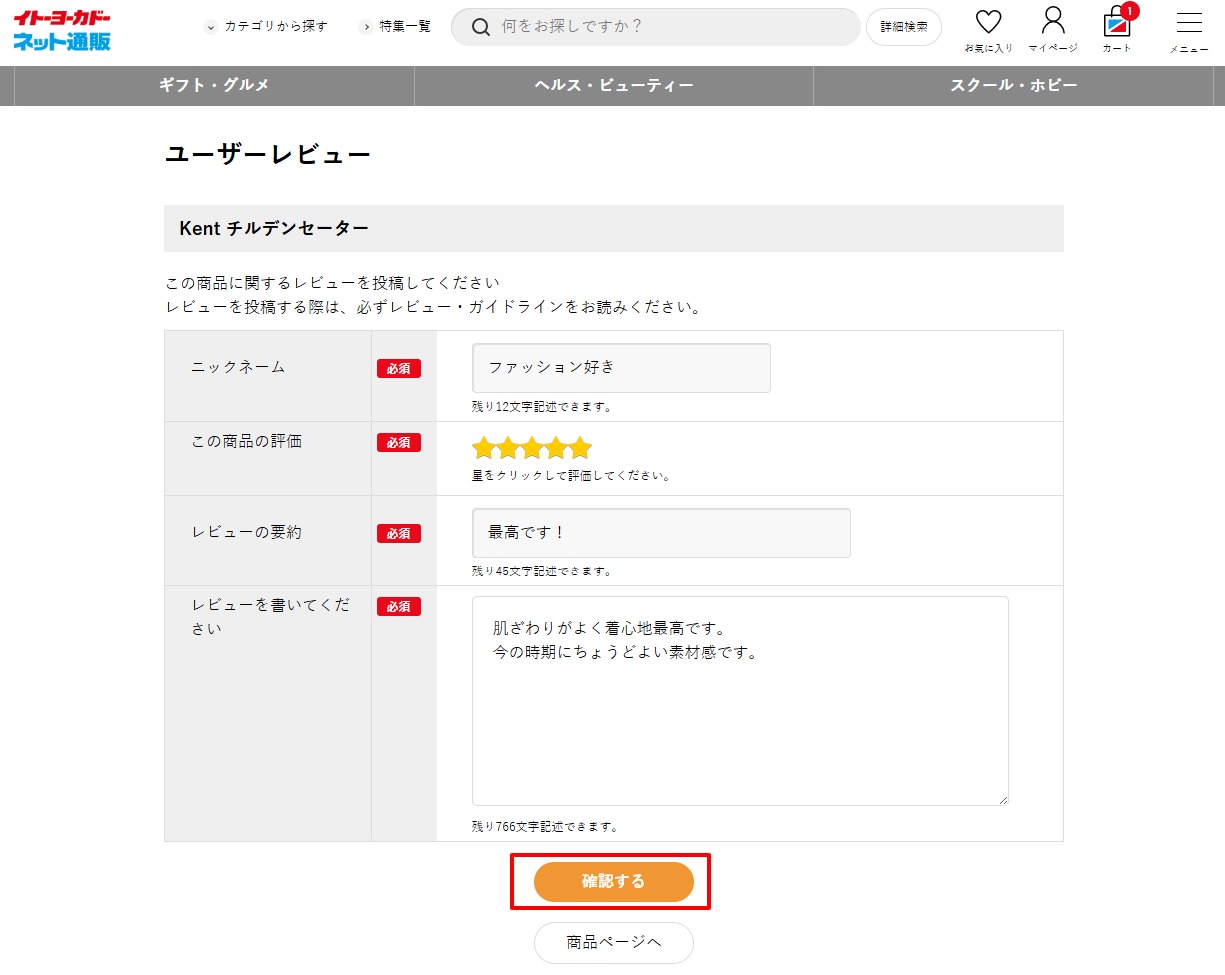Focus the nickname input field
The image size is (1225, 975).
[621, 368]
